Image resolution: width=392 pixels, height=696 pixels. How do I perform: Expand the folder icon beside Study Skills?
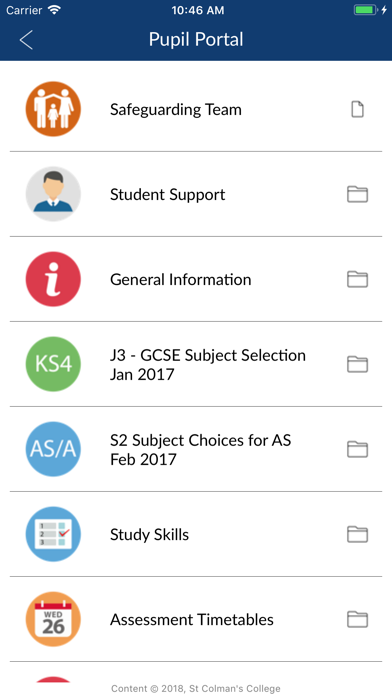click(x=357, y=534)
